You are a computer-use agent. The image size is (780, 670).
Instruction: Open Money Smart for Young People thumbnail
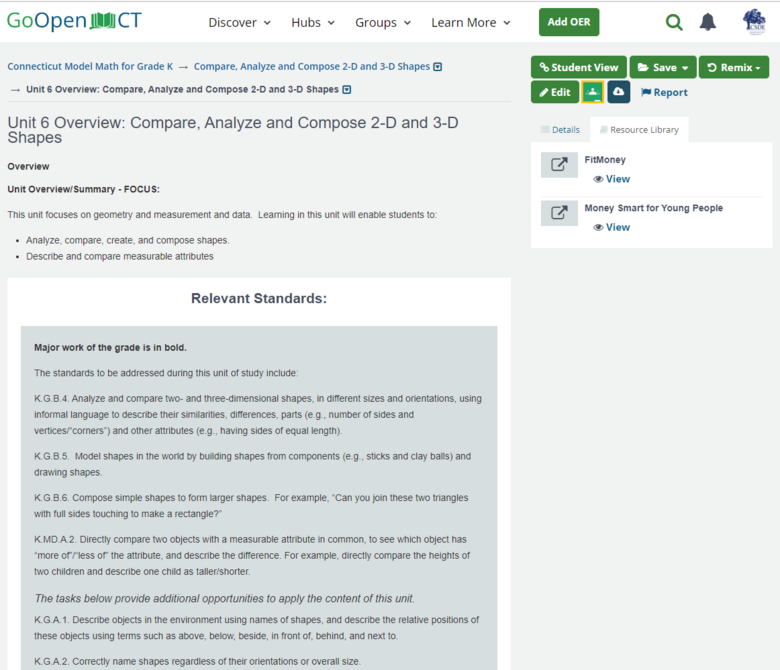pos(559,213)
